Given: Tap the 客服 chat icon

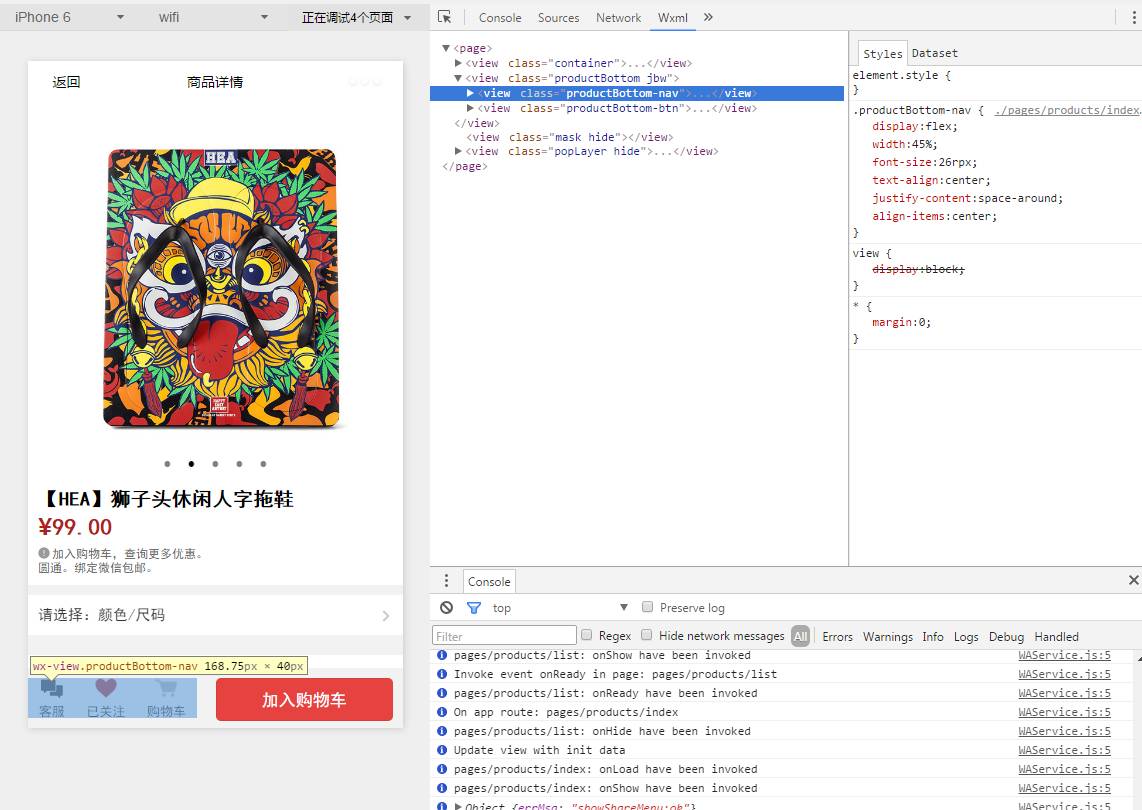Looking at the screenshot, I should pos(52,687).
